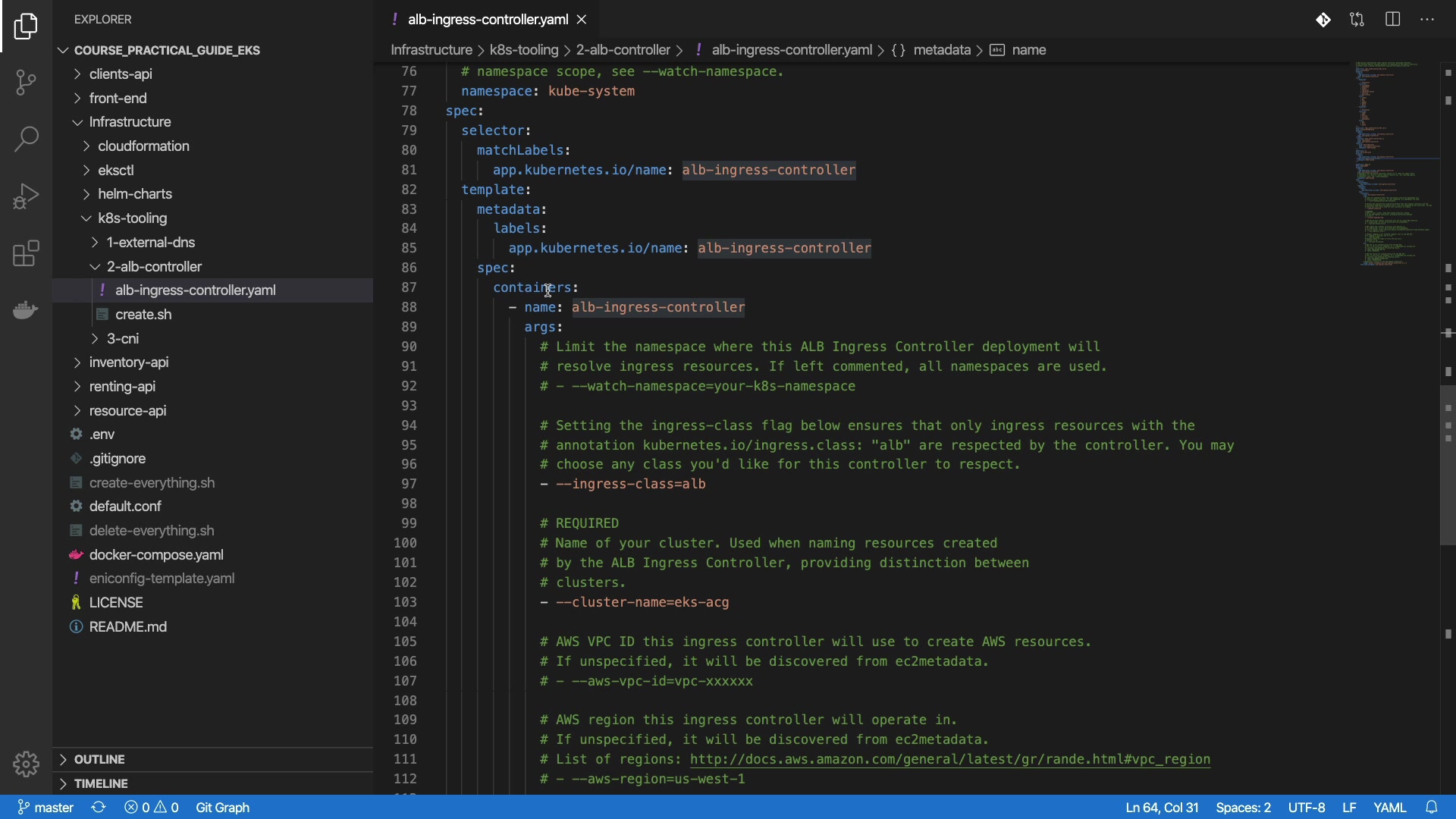Image resolution: width=1456 pixels, height=819 pixels.
Task: Open the Extensions view icon
Action: pos(26,254)
